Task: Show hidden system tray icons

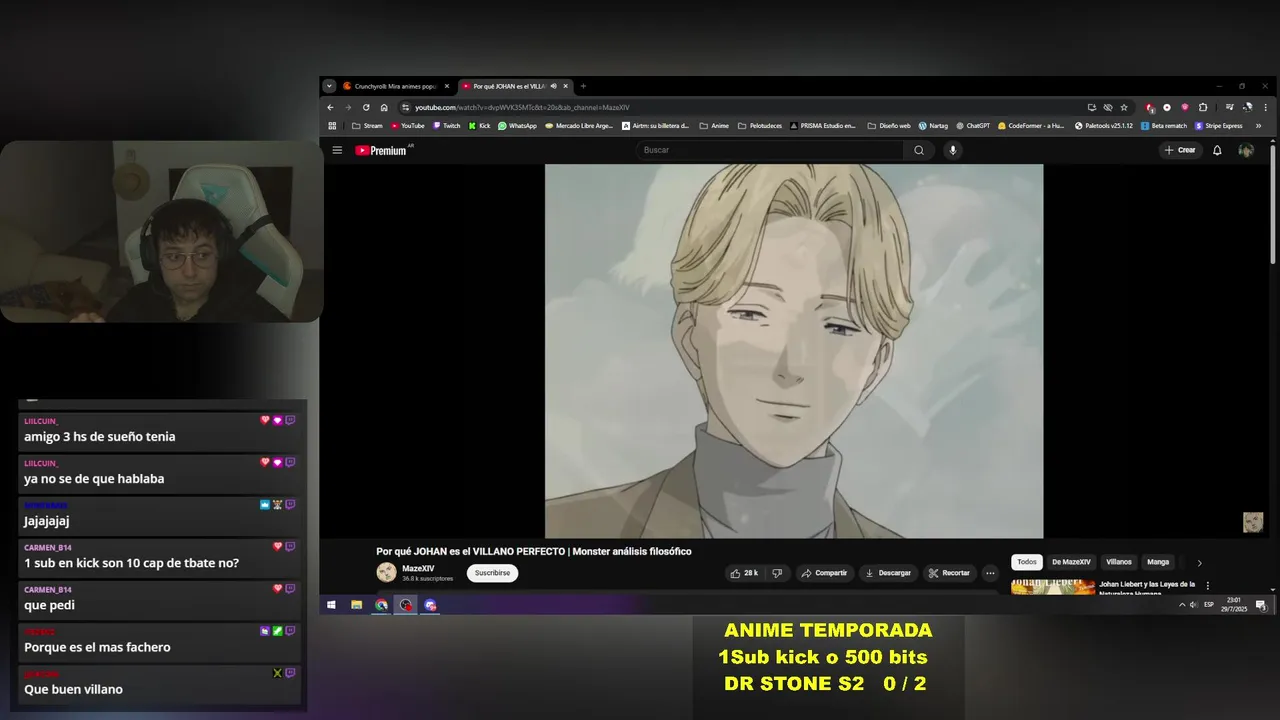Action: 1182,605
